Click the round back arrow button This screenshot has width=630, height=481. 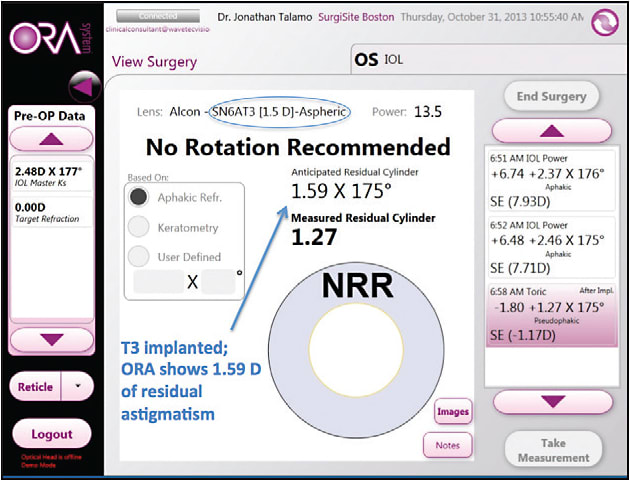84,87
